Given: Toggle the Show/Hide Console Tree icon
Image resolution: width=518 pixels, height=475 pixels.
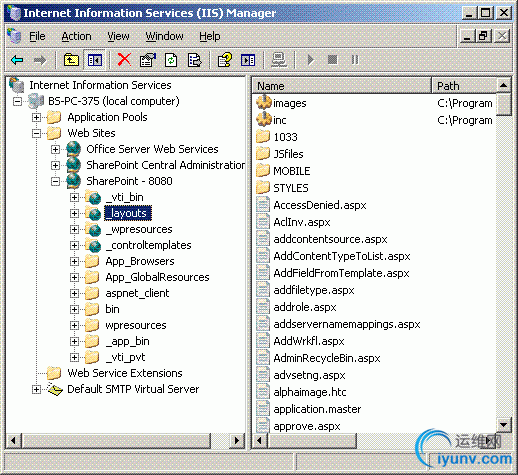Looking at the screenshot, I should pos(95,60).
